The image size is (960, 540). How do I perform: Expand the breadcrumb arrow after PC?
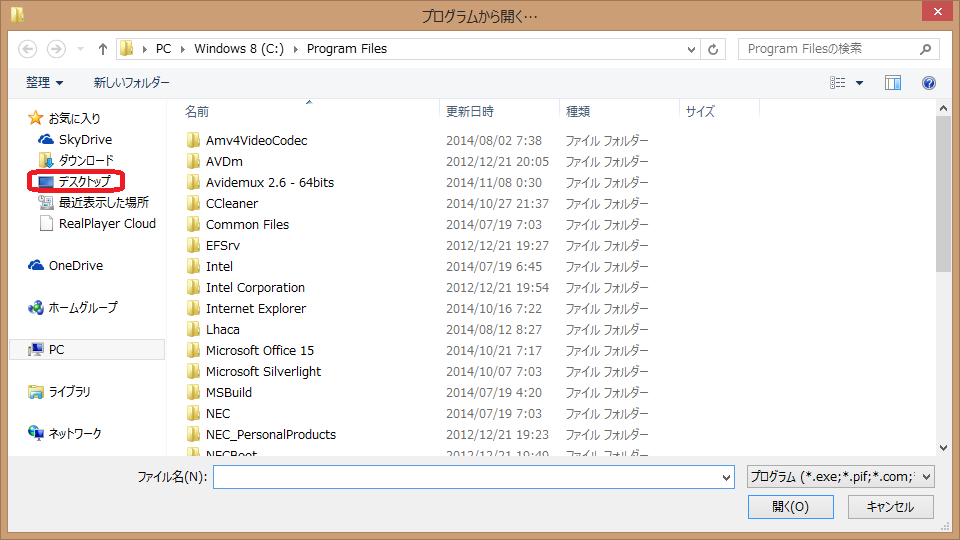tap(182, 49)
